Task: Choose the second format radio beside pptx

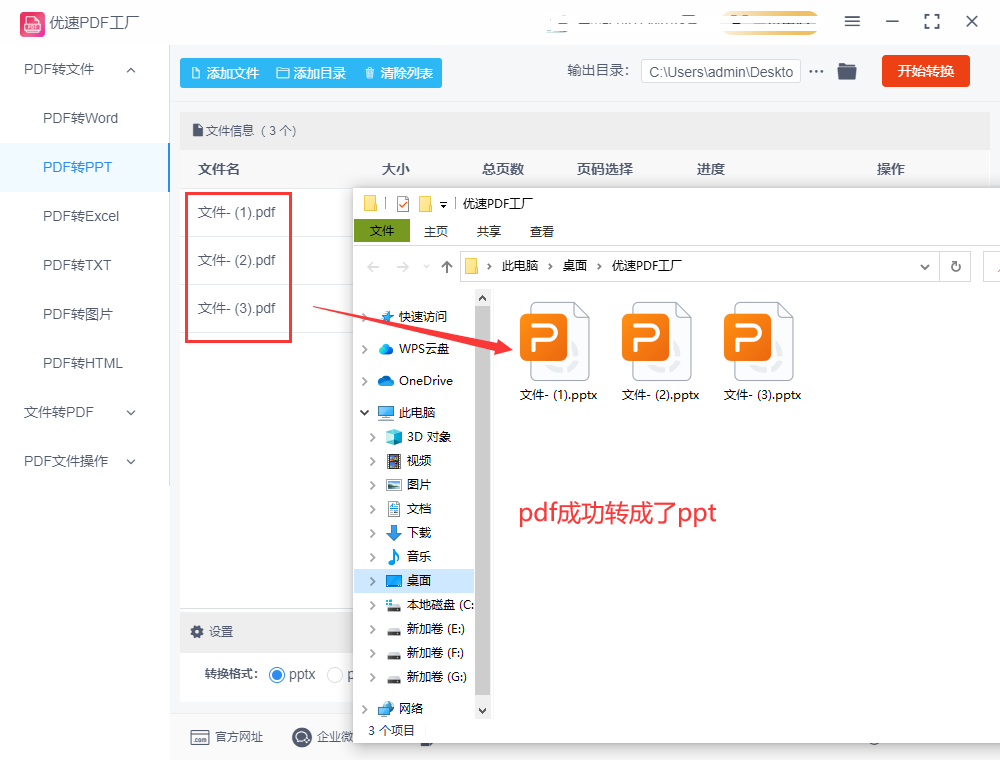Action: pyautogui.click(x=335, y=675)
